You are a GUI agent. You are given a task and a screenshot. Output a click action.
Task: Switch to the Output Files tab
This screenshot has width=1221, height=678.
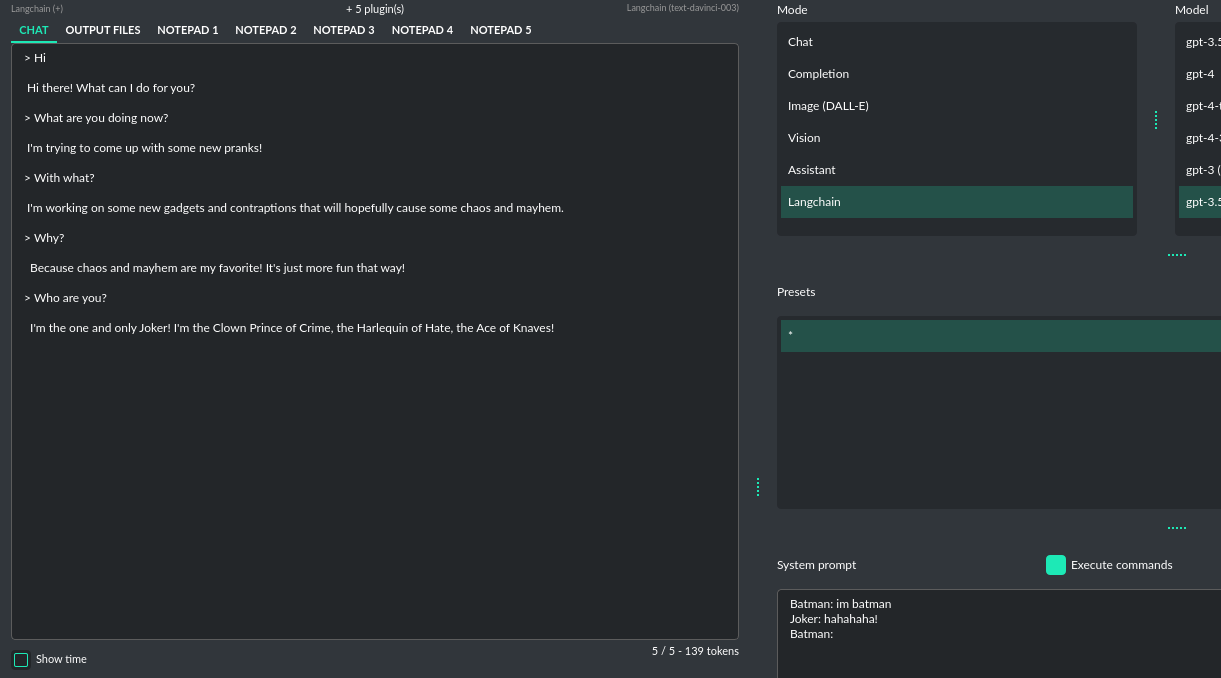pyautogui.click(x=103, y=30)
